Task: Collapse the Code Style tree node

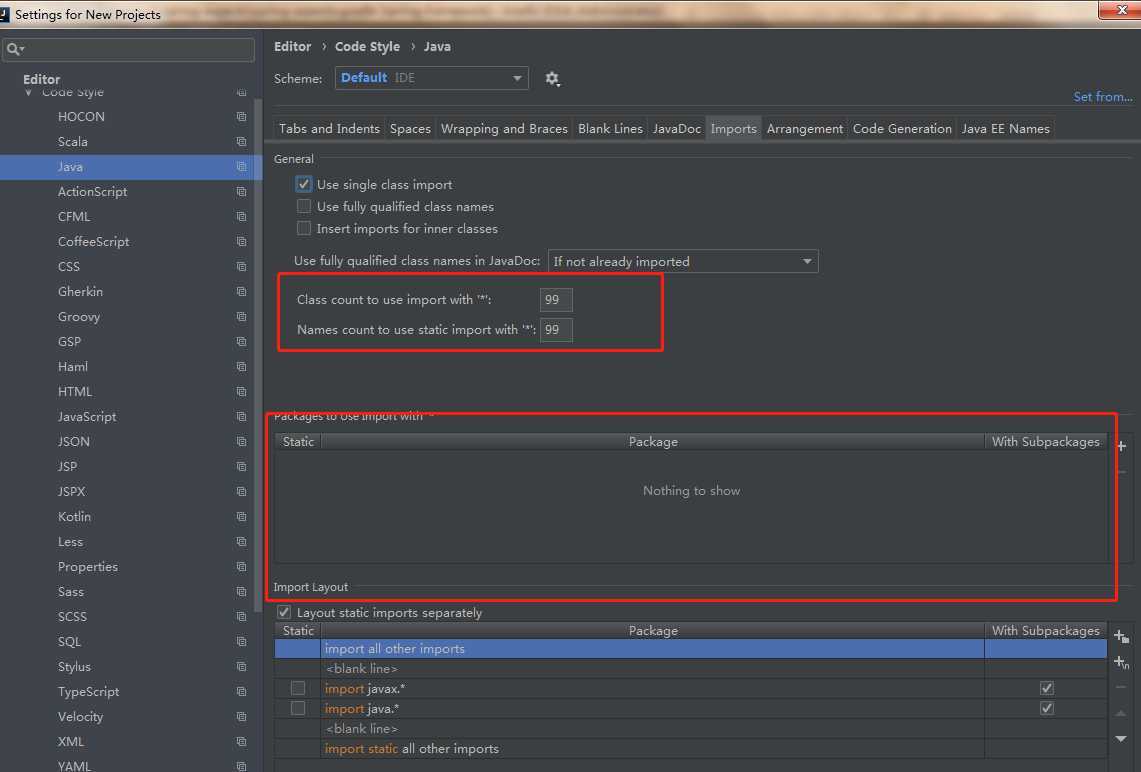Action: (28, 92)
